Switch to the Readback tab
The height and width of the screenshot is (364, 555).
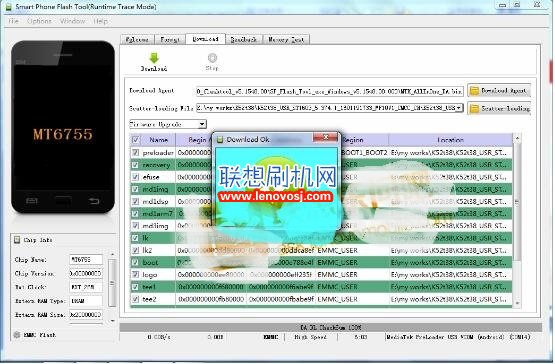[x=244, y=40]
